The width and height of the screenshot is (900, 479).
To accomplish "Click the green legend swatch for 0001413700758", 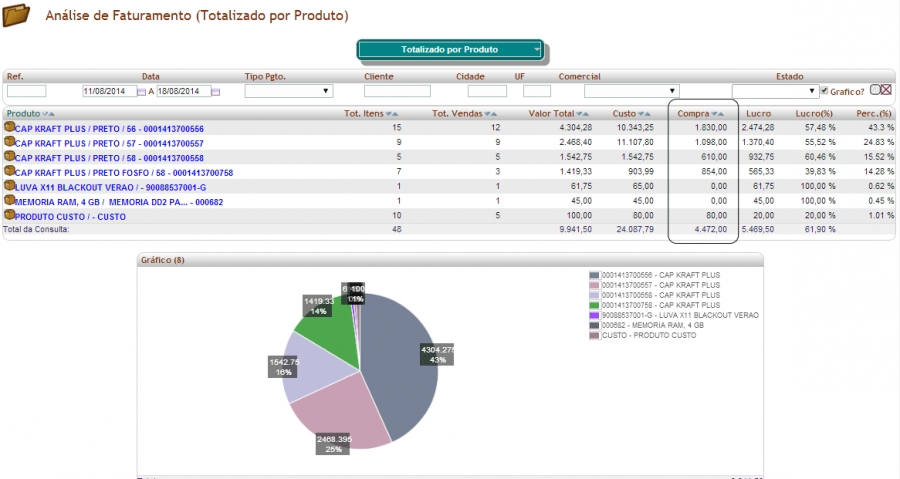I will [x=594, y=305].
